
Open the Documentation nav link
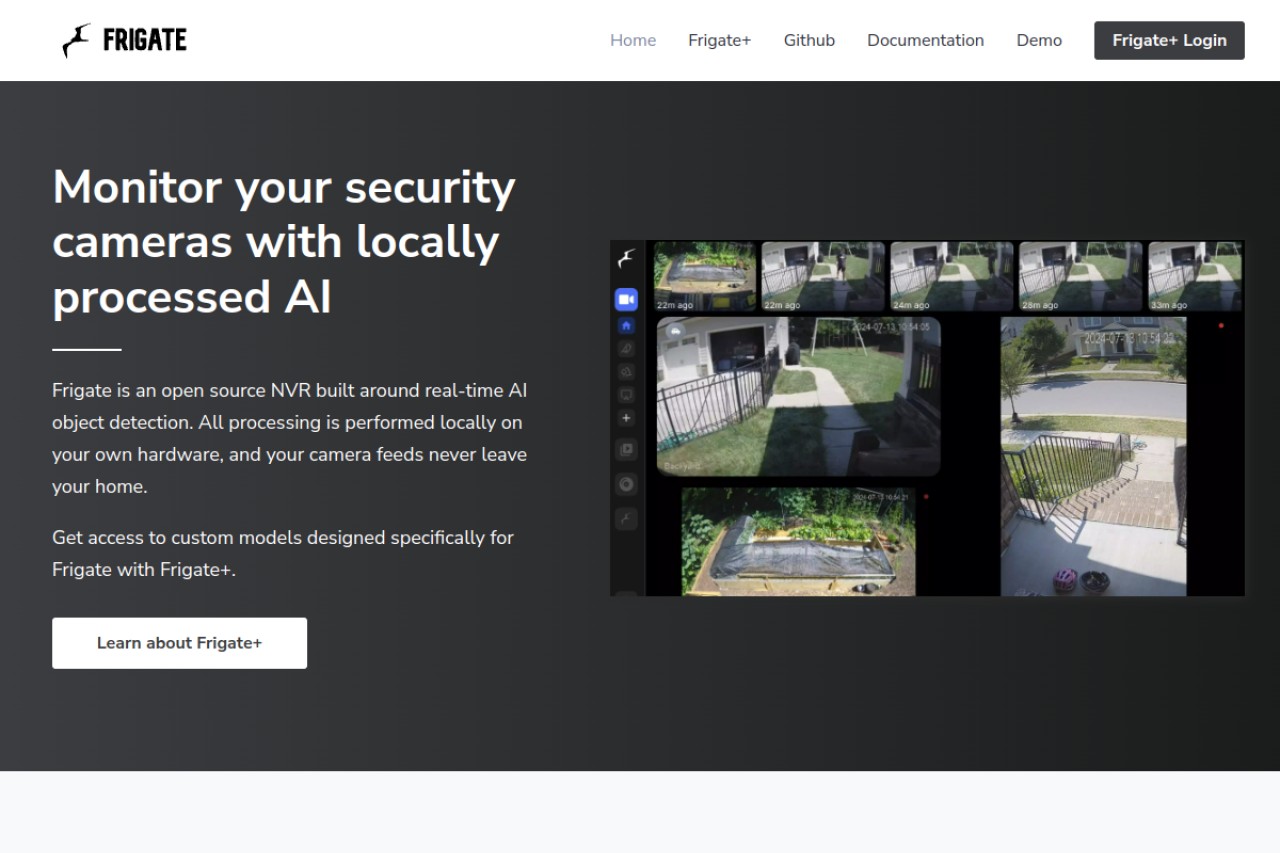(925, 40)
